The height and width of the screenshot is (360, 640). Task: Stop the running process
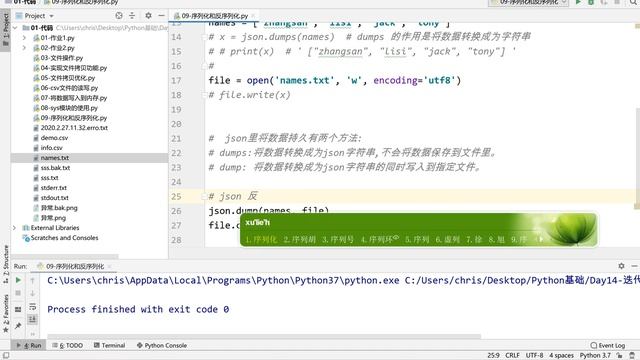18,293
